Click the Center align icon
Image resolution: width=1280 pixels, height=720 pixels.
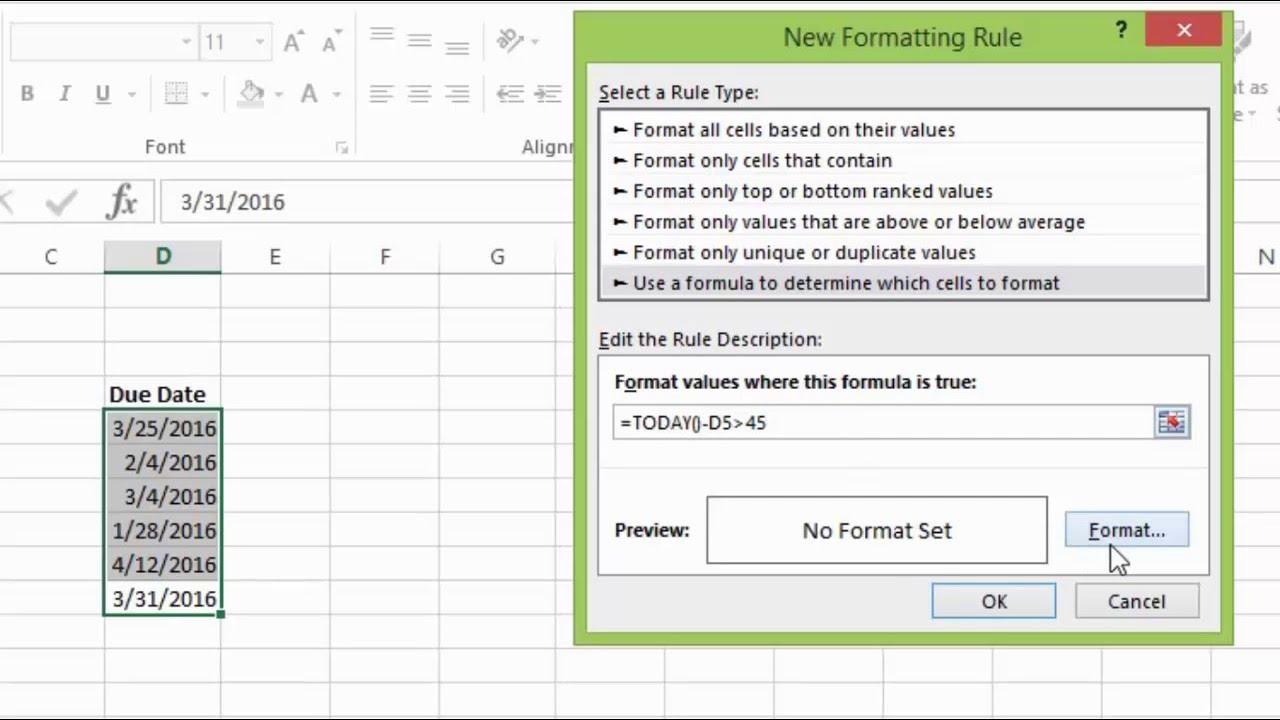pos(419,94)
